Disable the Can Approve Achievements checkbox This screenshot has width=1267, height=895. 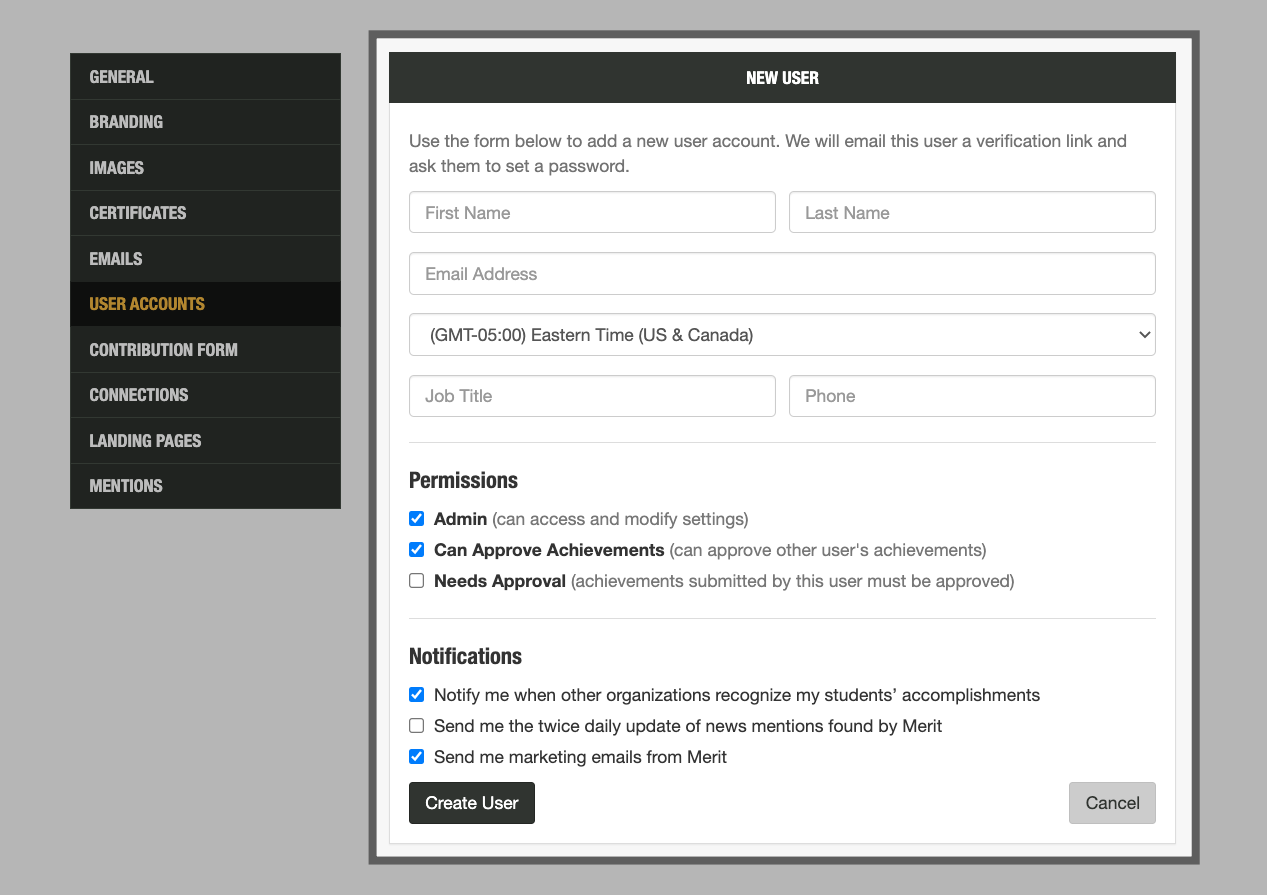[x=417, y=550]
